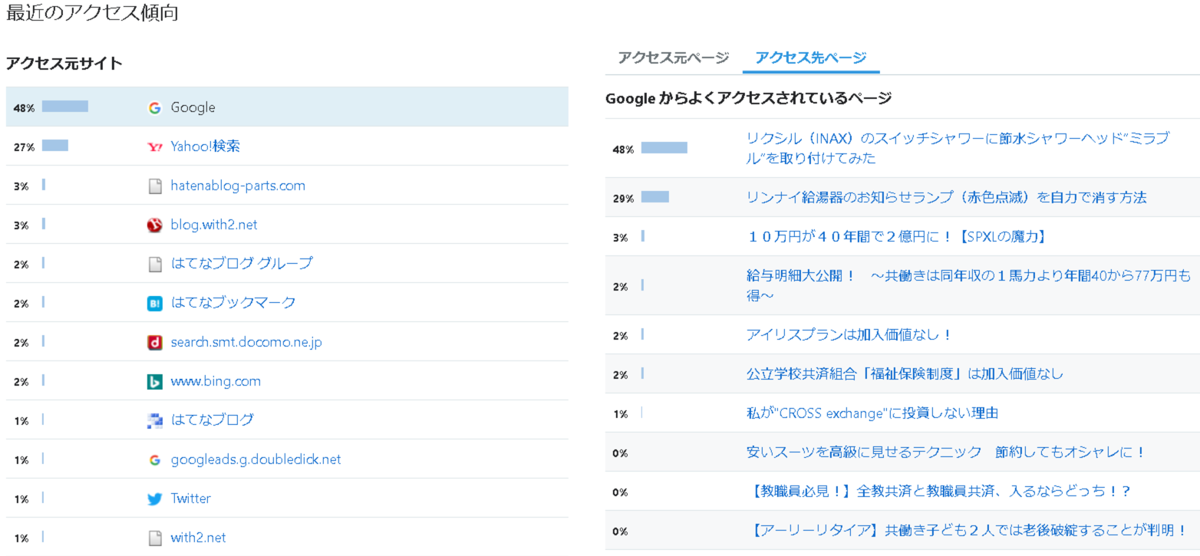The width and height of the screenshot is (1200, 556).
Task: Click the 3% value beside blog.with2.net
Action: coord(21,225)
